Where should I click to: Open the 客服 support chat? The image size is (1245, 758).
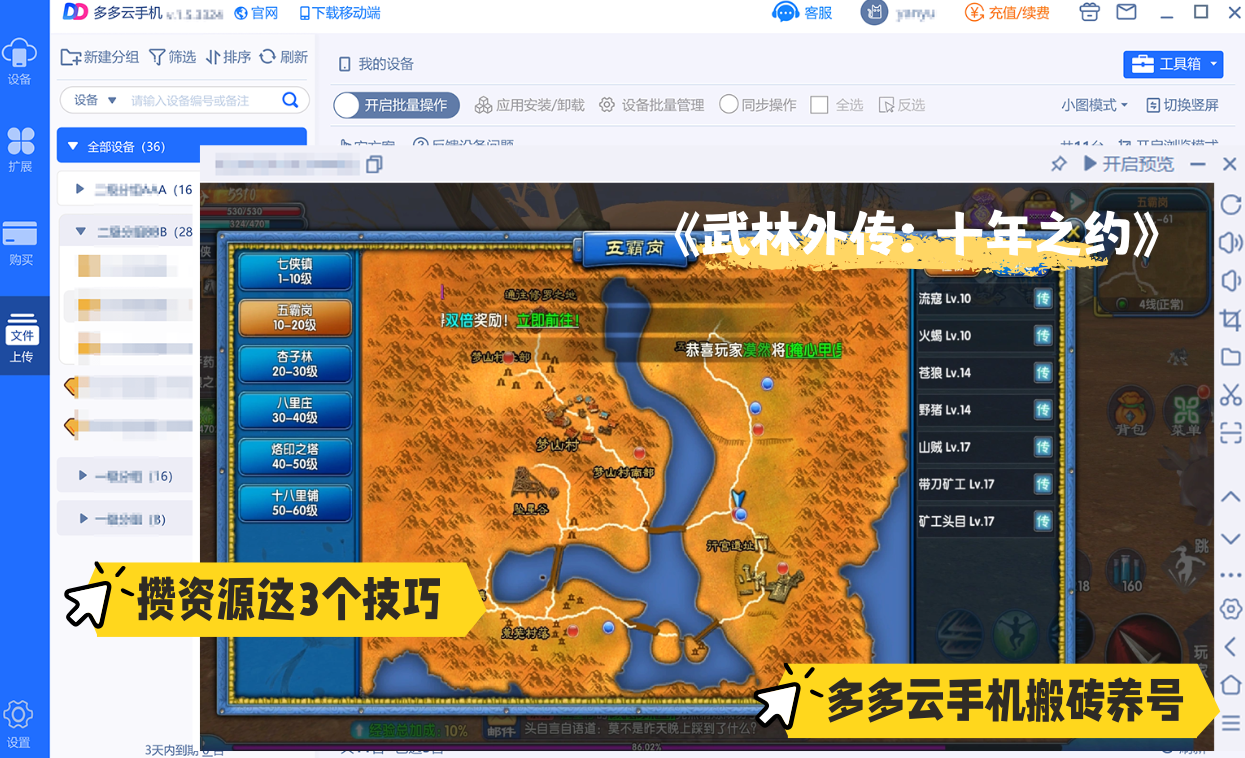click(x=803, y=13)
